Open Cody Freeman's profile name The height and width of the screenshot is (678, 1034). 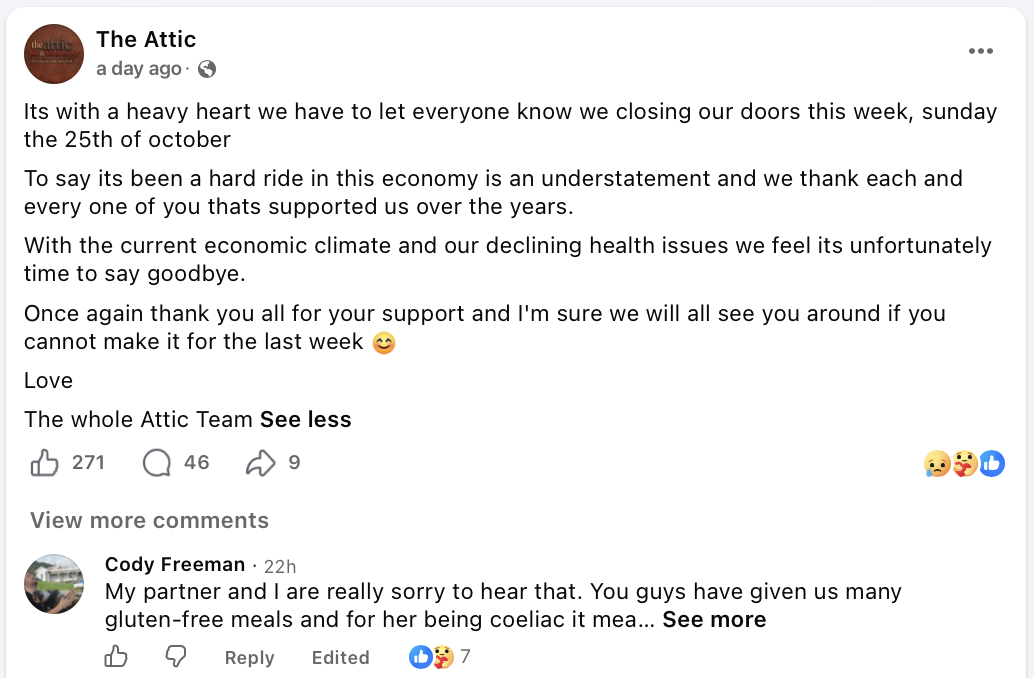pyautogui.click(x=175, y=565)
